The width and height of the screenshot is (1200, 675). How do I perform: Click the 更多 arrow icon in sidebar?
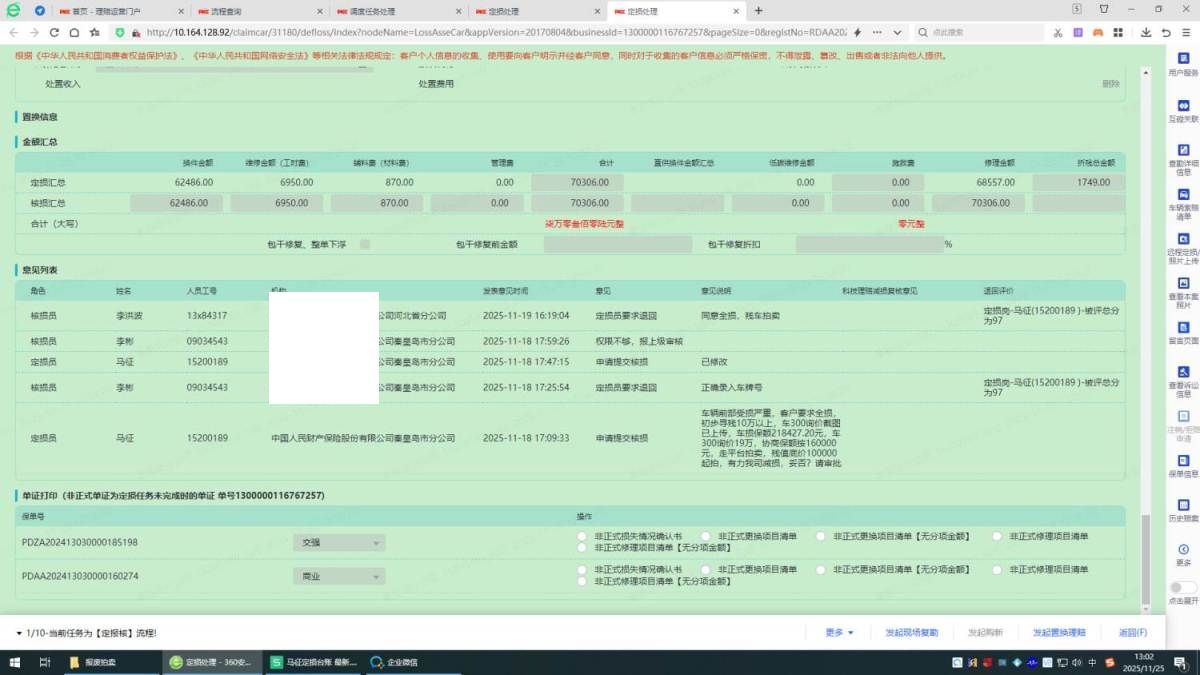tap(1183, 549)
